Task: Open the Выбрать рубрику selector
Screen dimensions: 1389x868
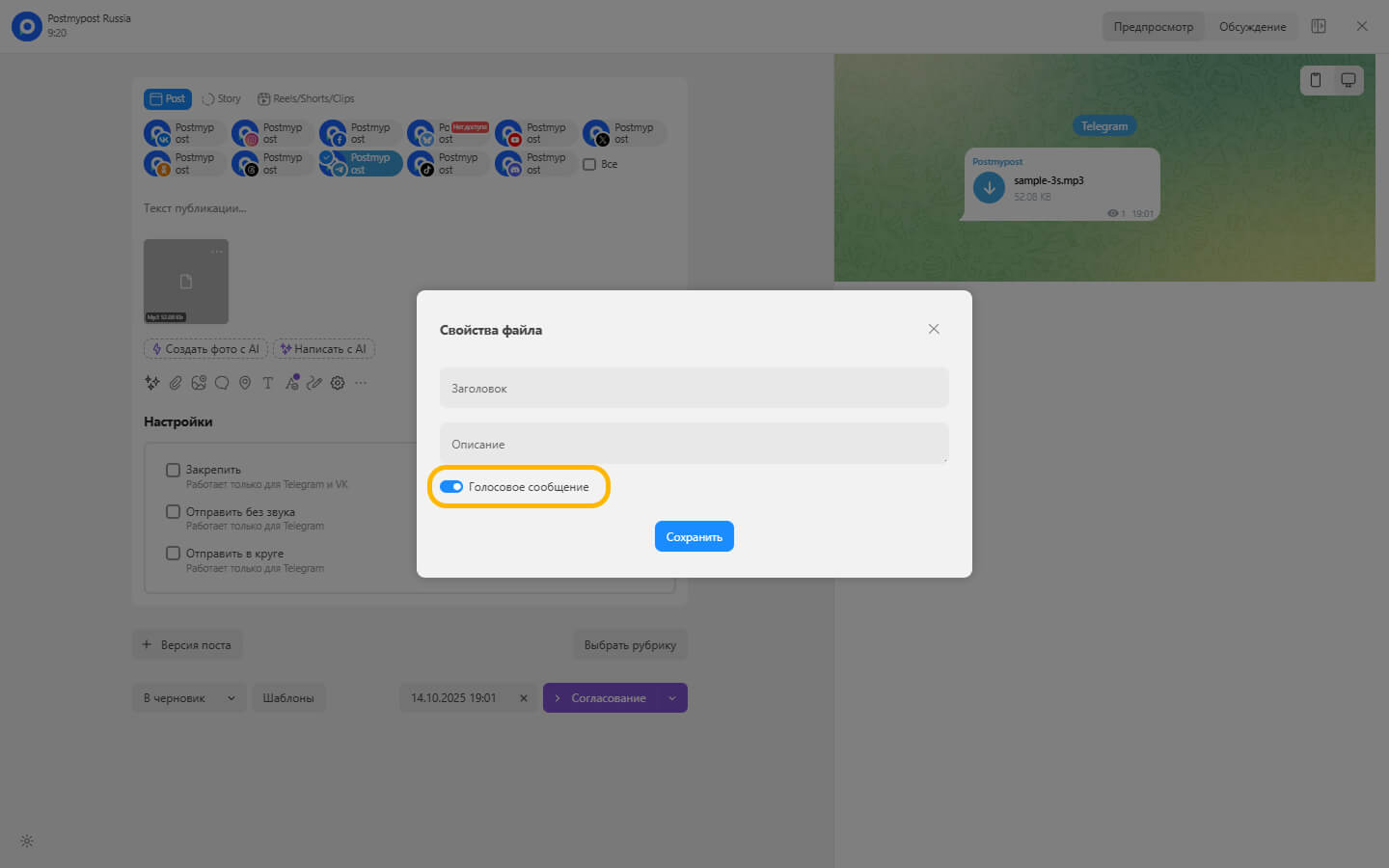Action: [630, 645]
